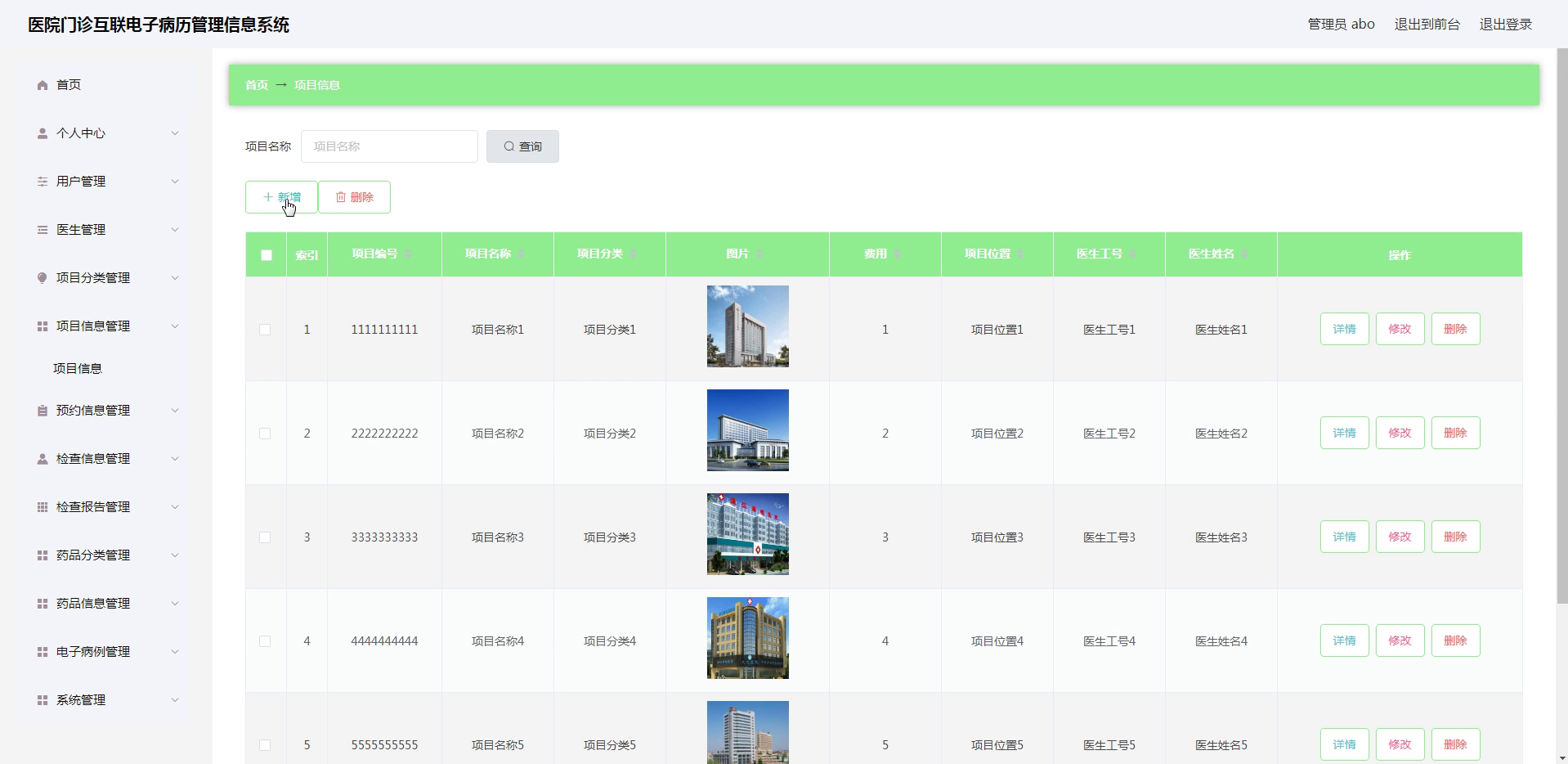1568x764 pixels.
Task: Click the 管理员 abo account label
Action: click(1341, 25)
